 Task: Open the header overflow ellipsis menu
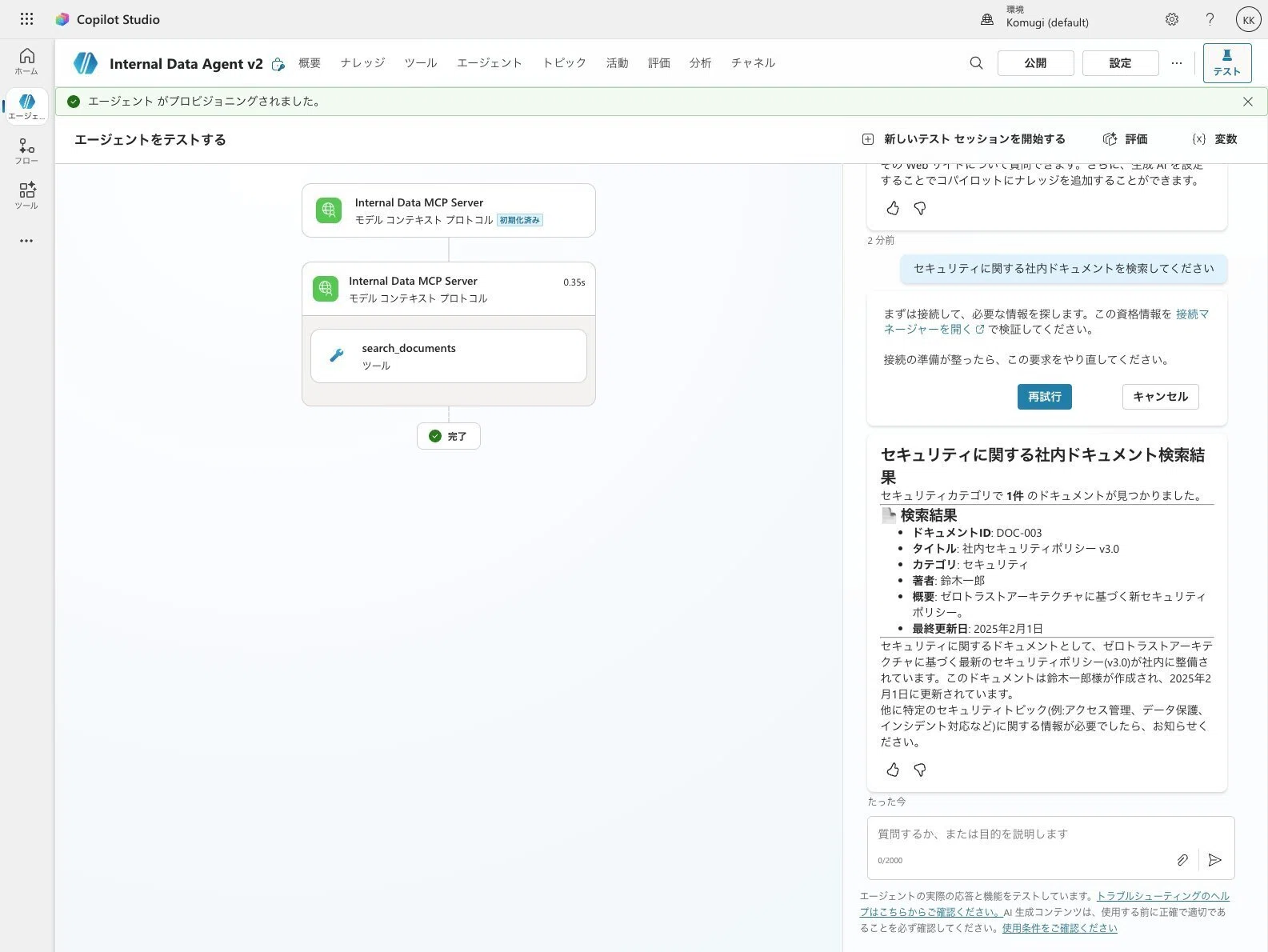pos(1176,63)
